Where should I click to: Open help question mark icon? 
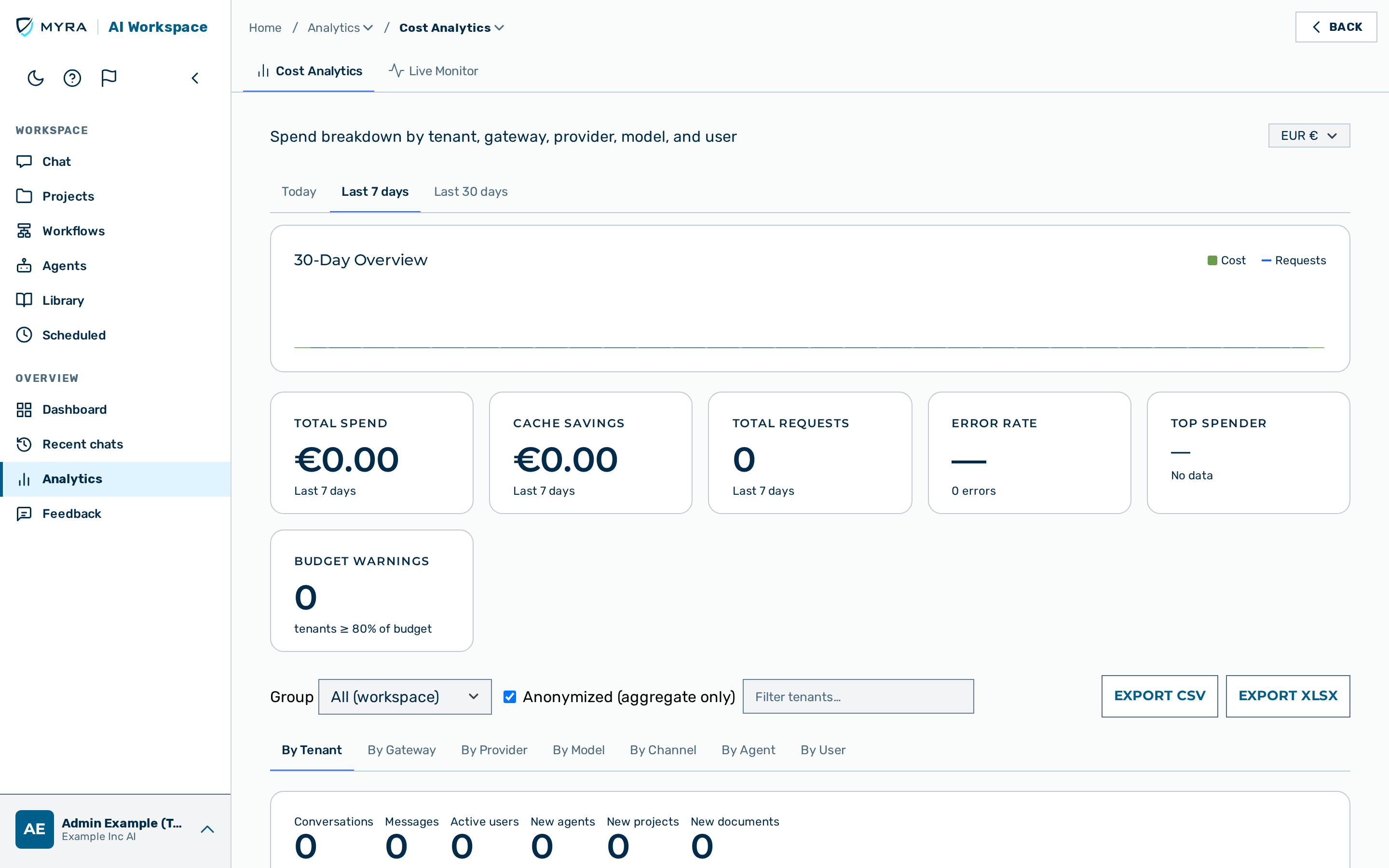point(72,78)
